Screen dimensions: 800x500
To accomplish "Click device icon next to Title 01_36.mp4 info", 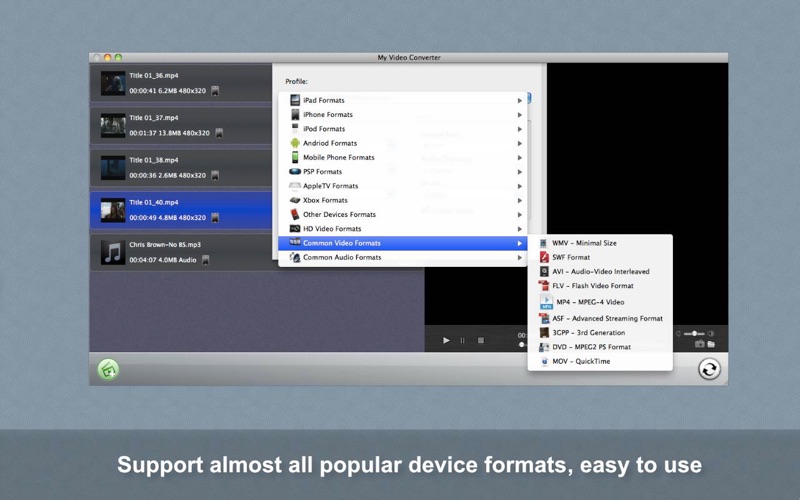I will click(x=215, y=91).
